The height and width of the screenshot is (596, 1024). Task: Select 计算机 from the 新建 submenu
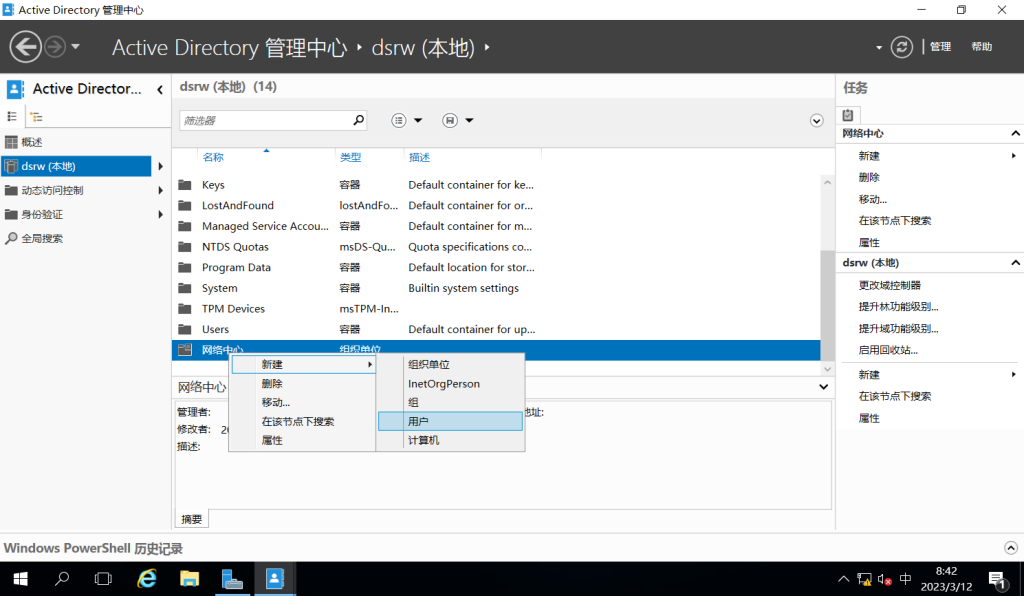(451, 441)
